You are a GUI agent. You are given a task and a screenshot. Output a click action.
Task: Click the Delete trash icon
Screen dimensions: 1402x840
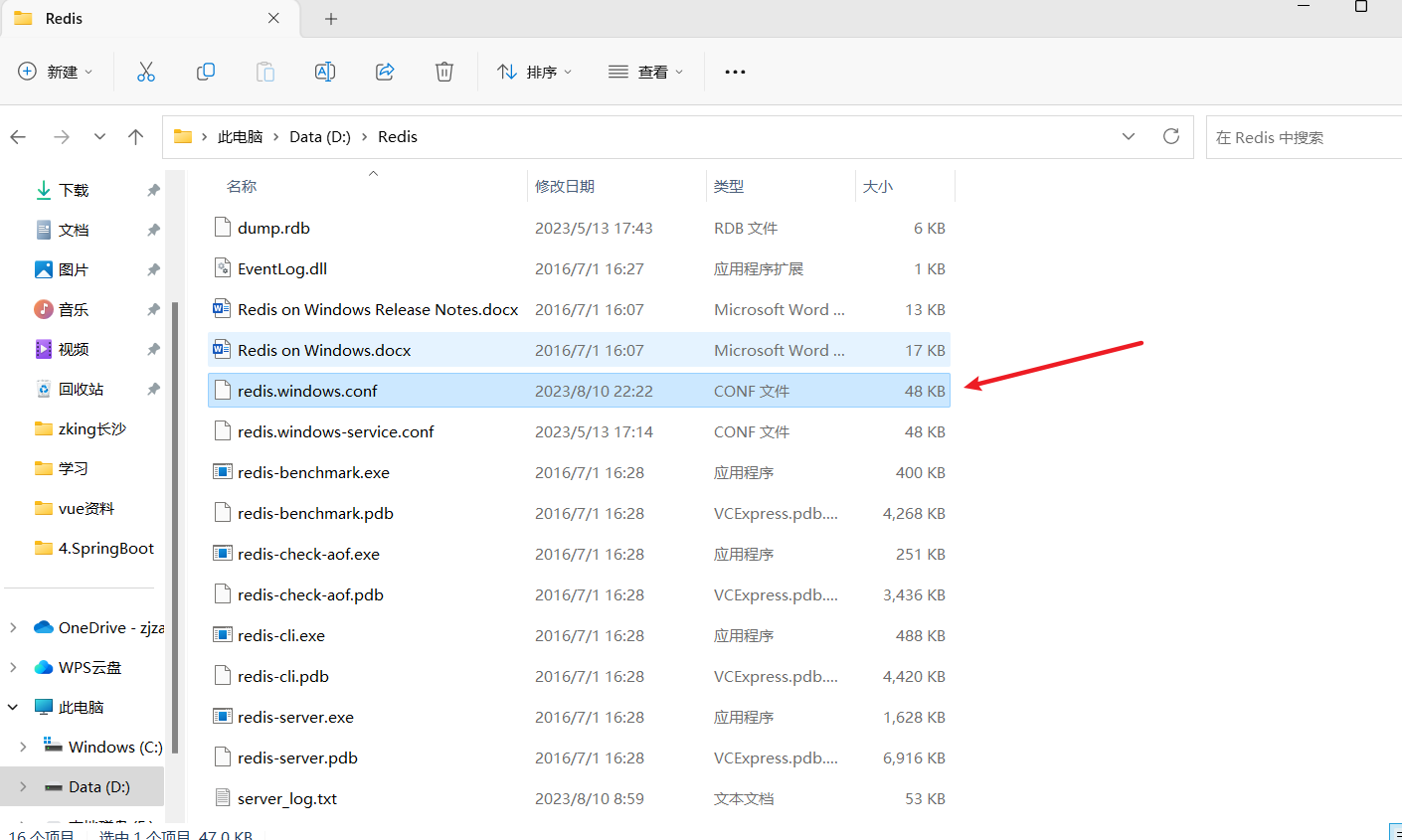(x=444, y=72)
